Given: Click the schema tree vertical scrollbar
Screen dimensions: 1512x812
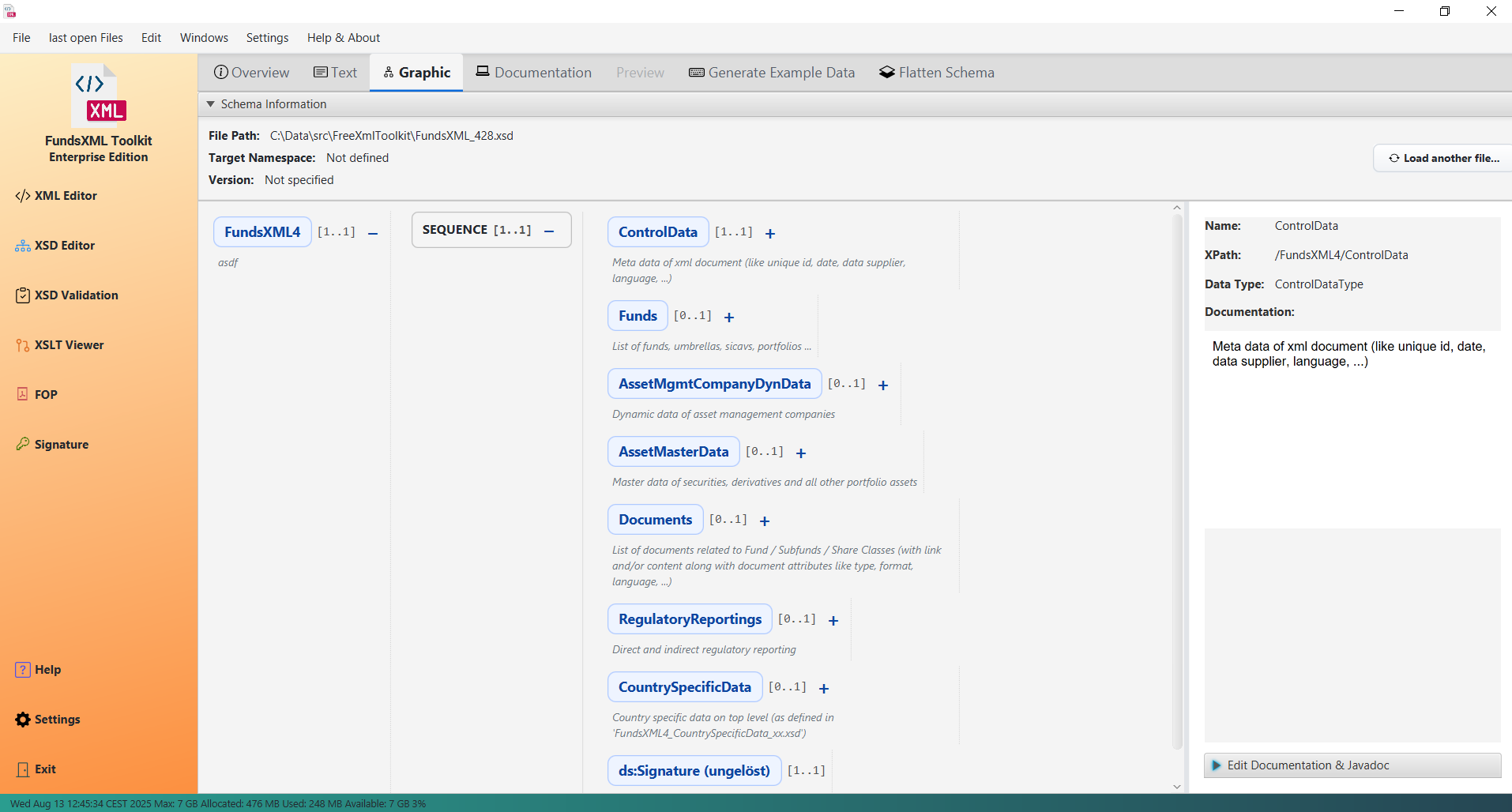Looking at the screenshot, I should click(x=1177, y=482).
